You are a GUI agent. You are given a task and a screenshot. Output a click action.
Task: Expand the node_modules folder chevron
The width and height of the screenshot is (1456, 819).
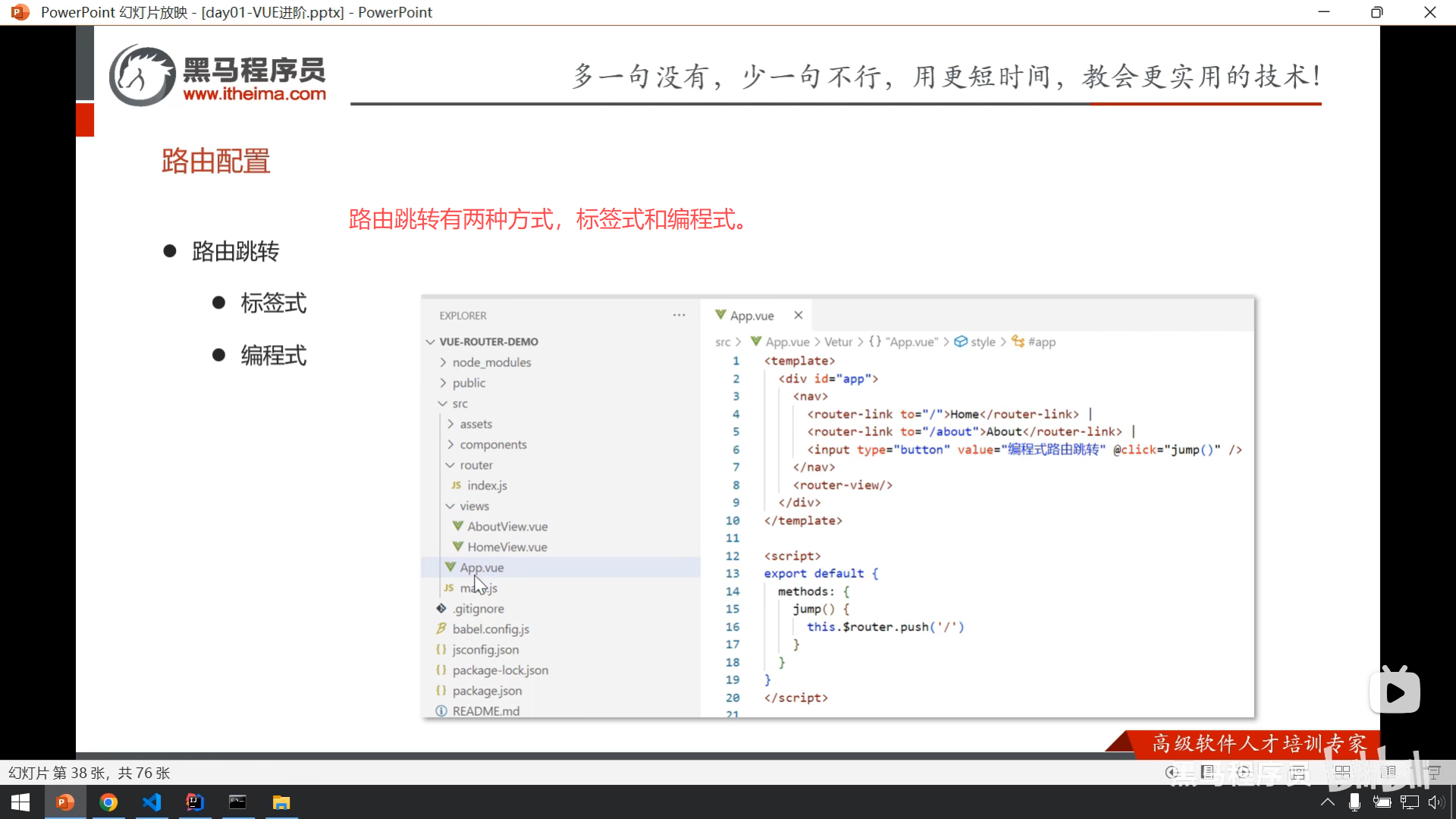[443, 362]
